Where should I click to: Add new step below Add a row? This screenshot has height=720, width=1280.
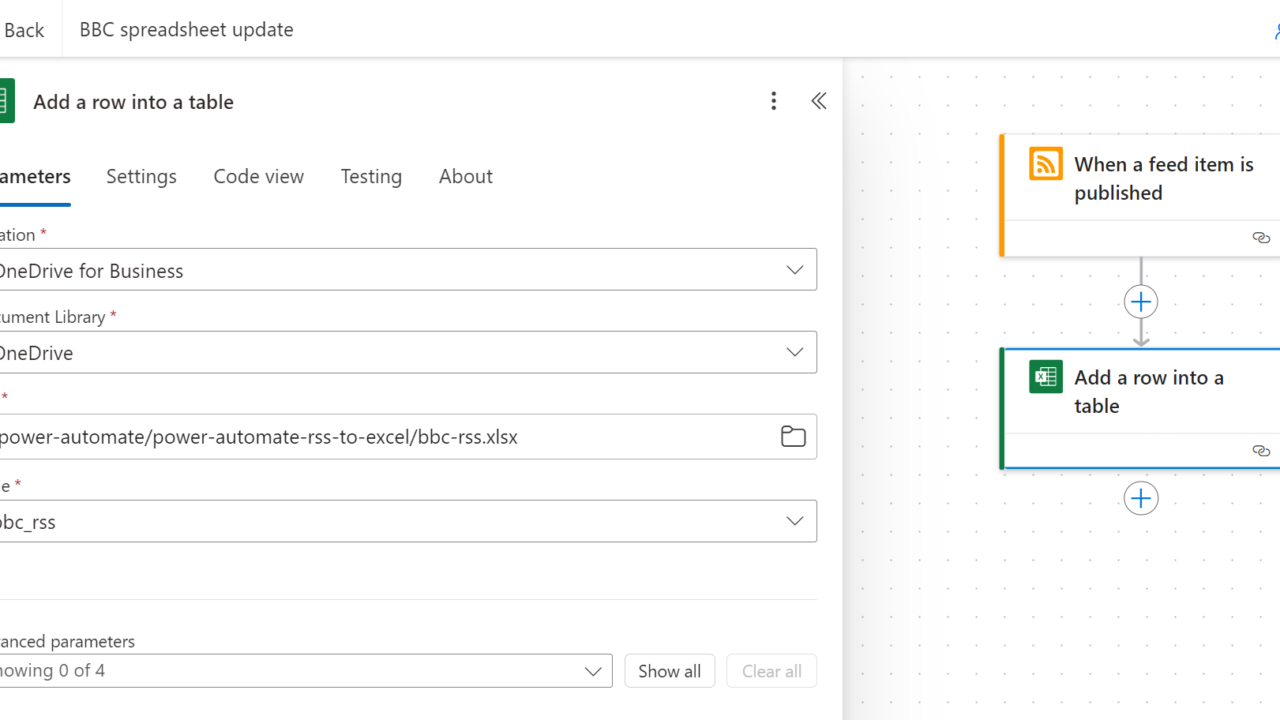[x=1141, y=498]
